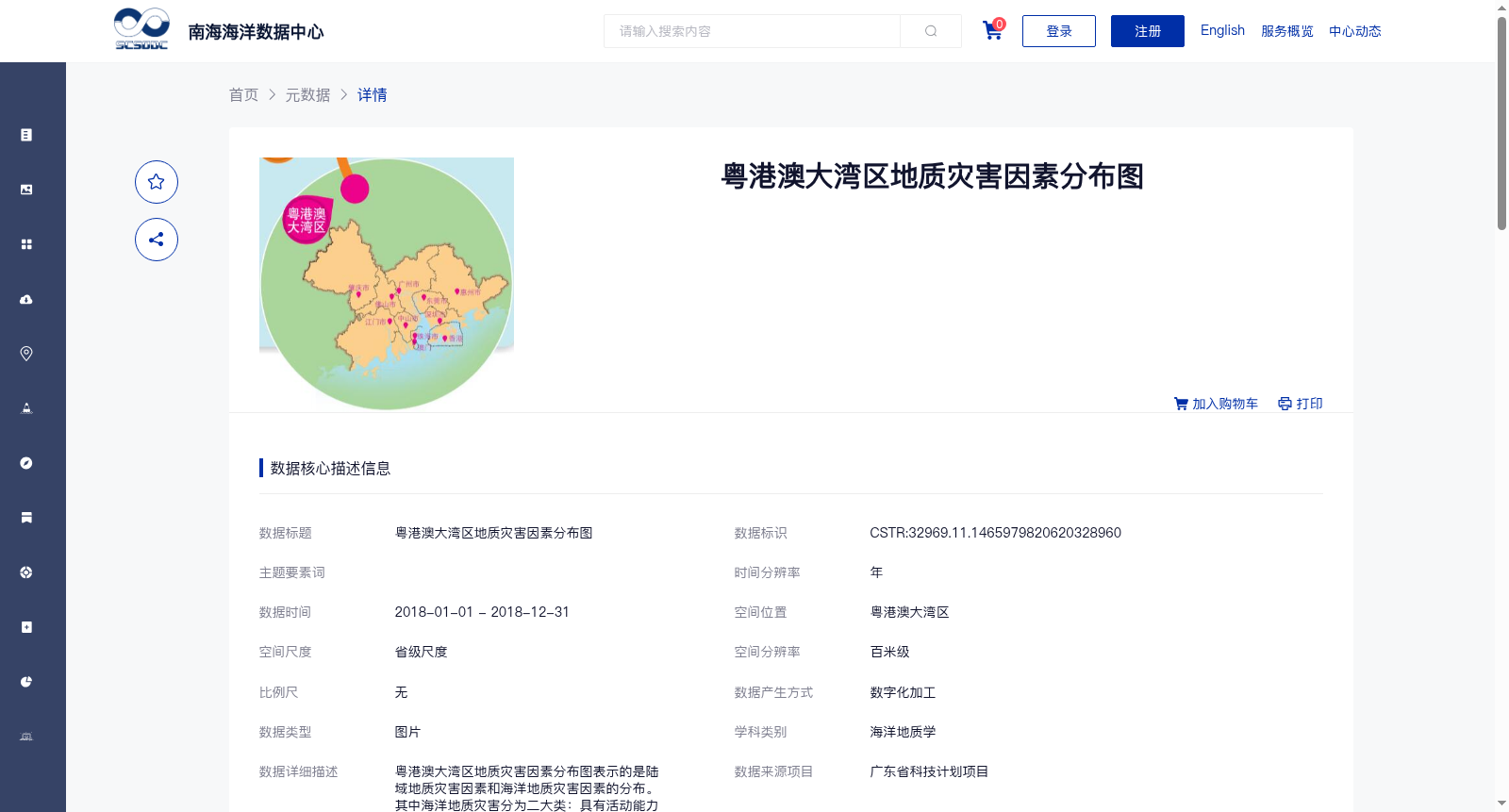Click 加入购物车 add to cart

[x=1216, y=404]
